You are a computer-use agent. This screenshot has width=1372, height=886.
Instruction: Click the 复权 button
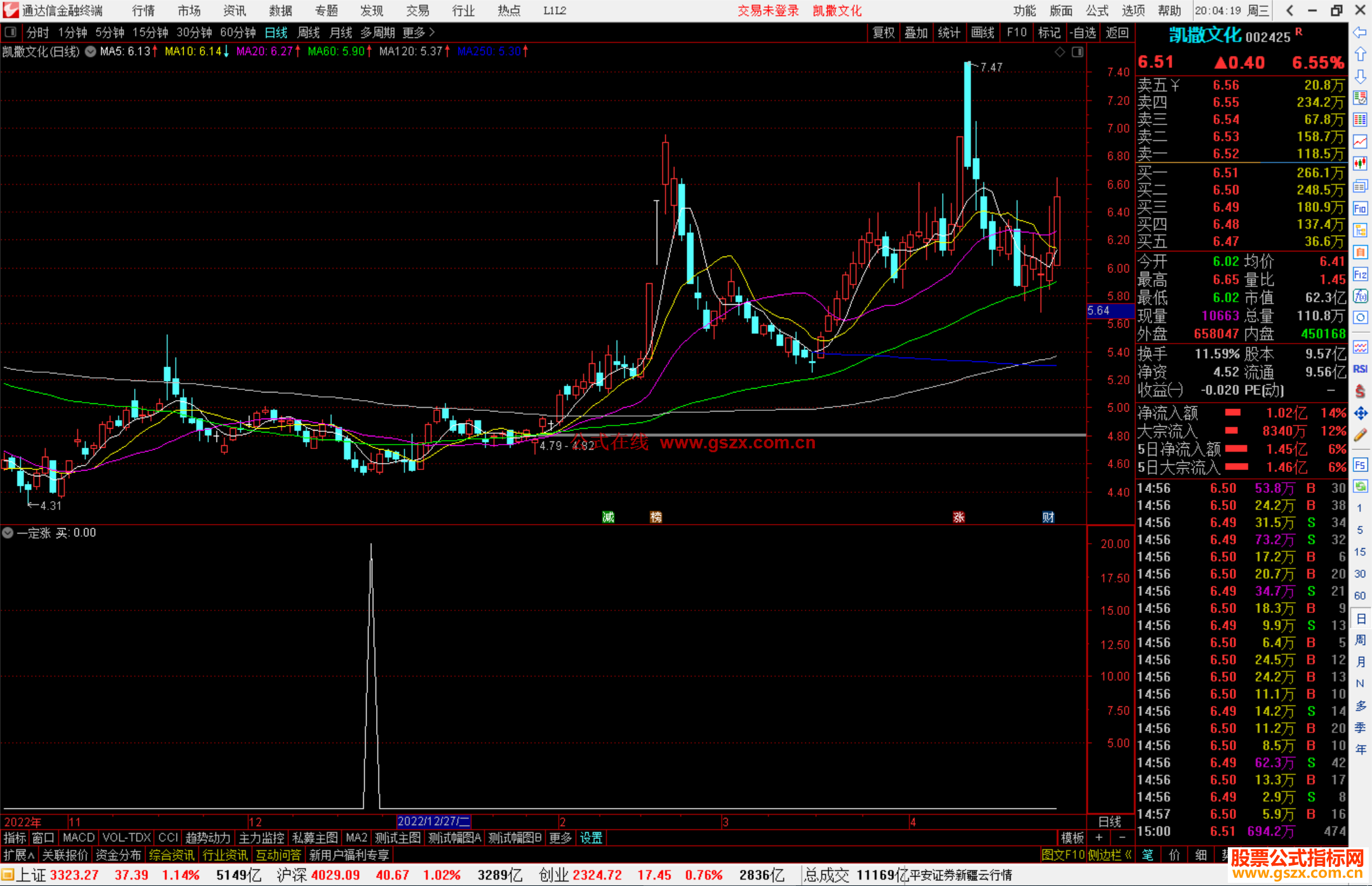[x=883, y=32]
